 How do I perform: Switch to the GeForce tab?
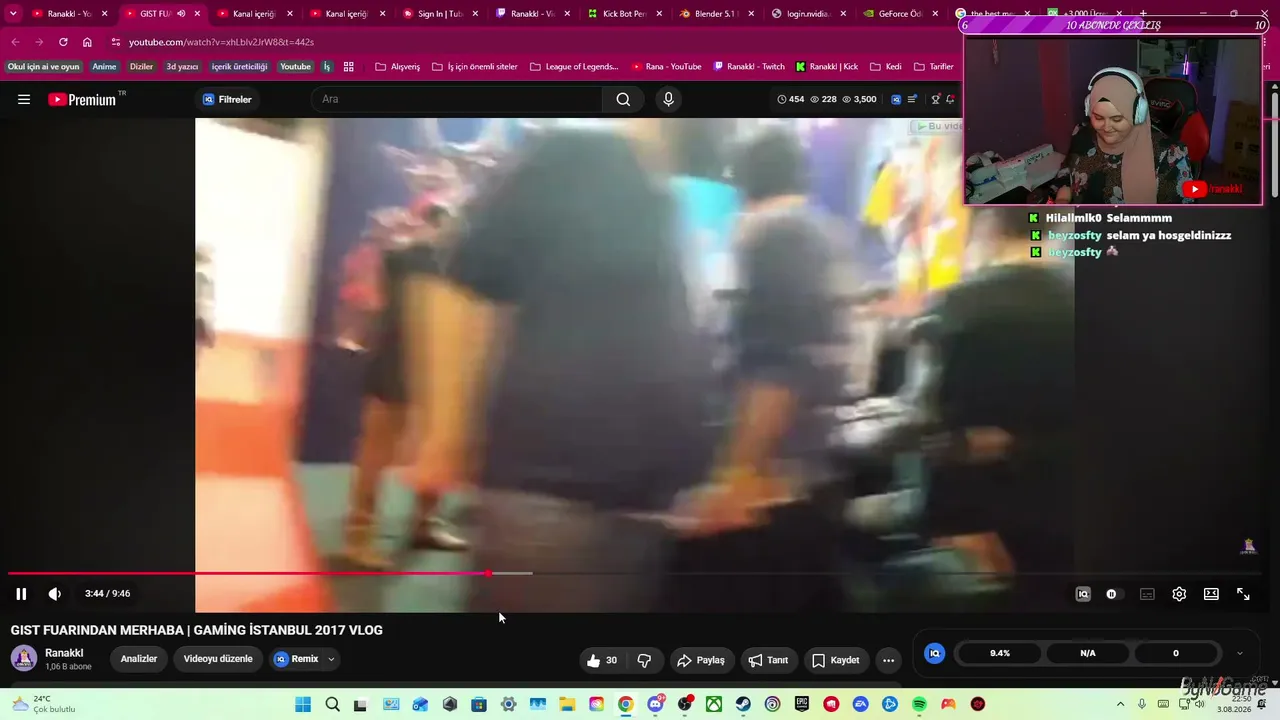pos(900,14)
